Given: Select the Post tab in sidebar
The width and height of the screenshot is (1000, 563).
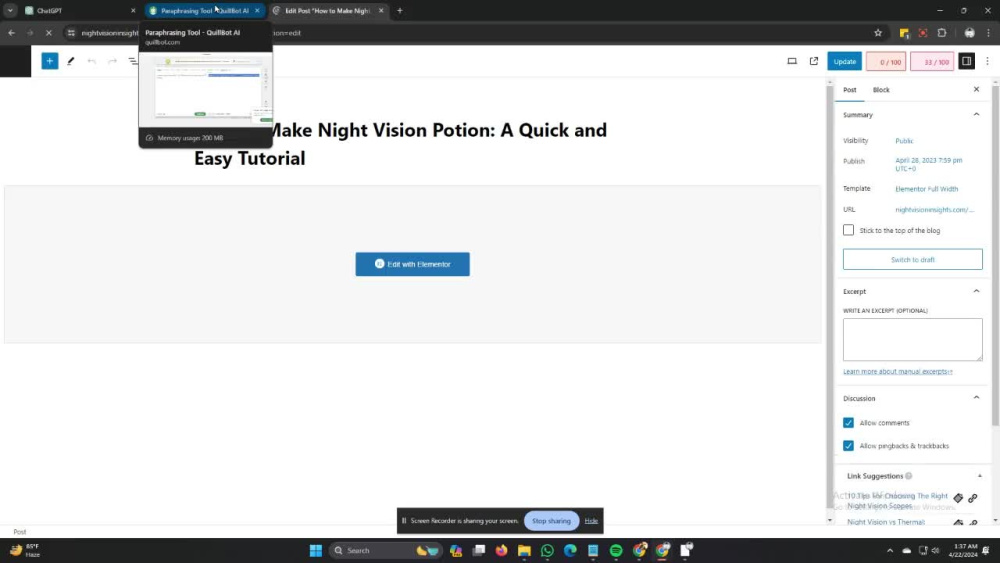Looking at the screenshot, I should click(849, 90).
